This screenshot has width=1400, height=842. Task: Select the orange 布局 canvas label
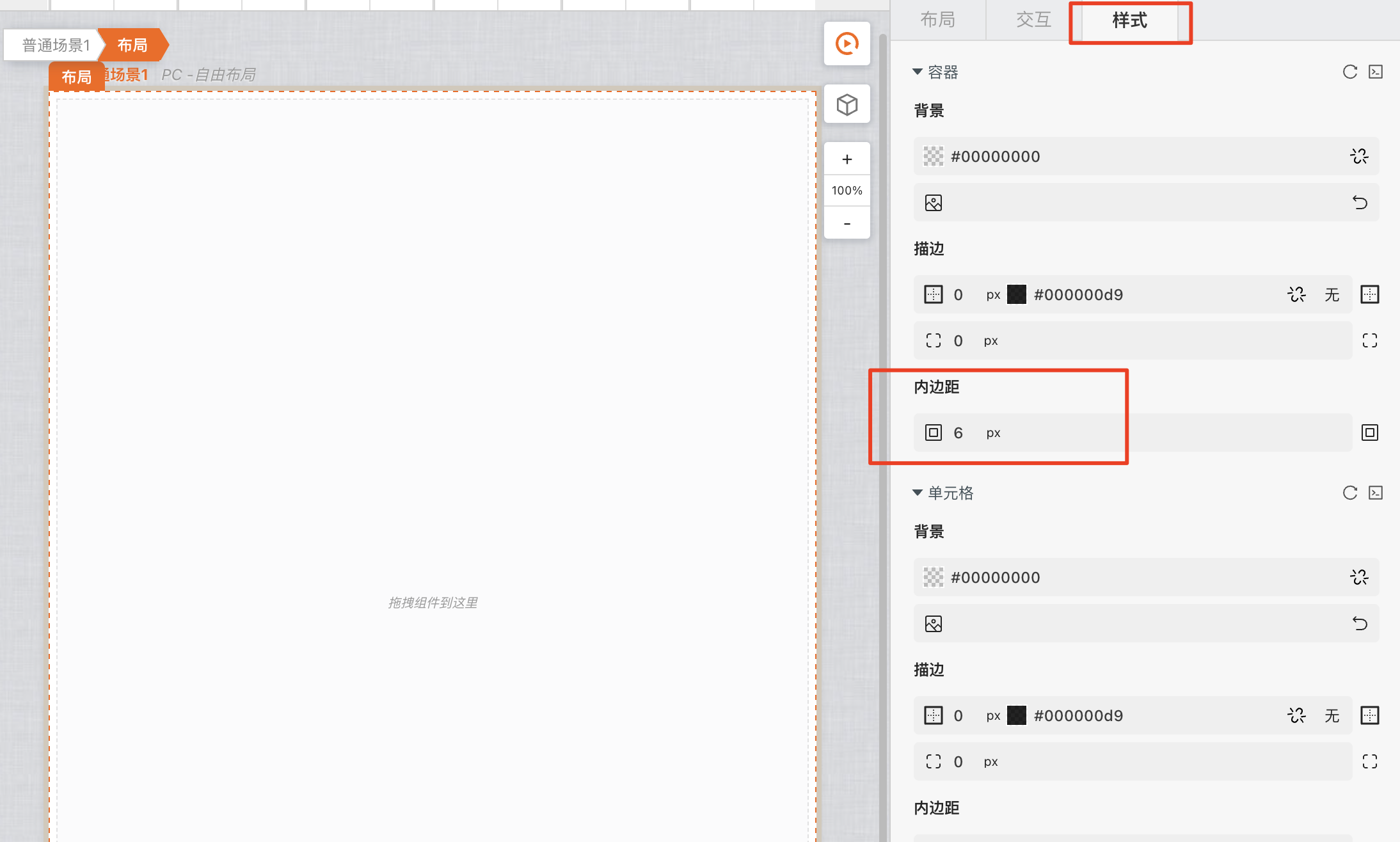77,77
